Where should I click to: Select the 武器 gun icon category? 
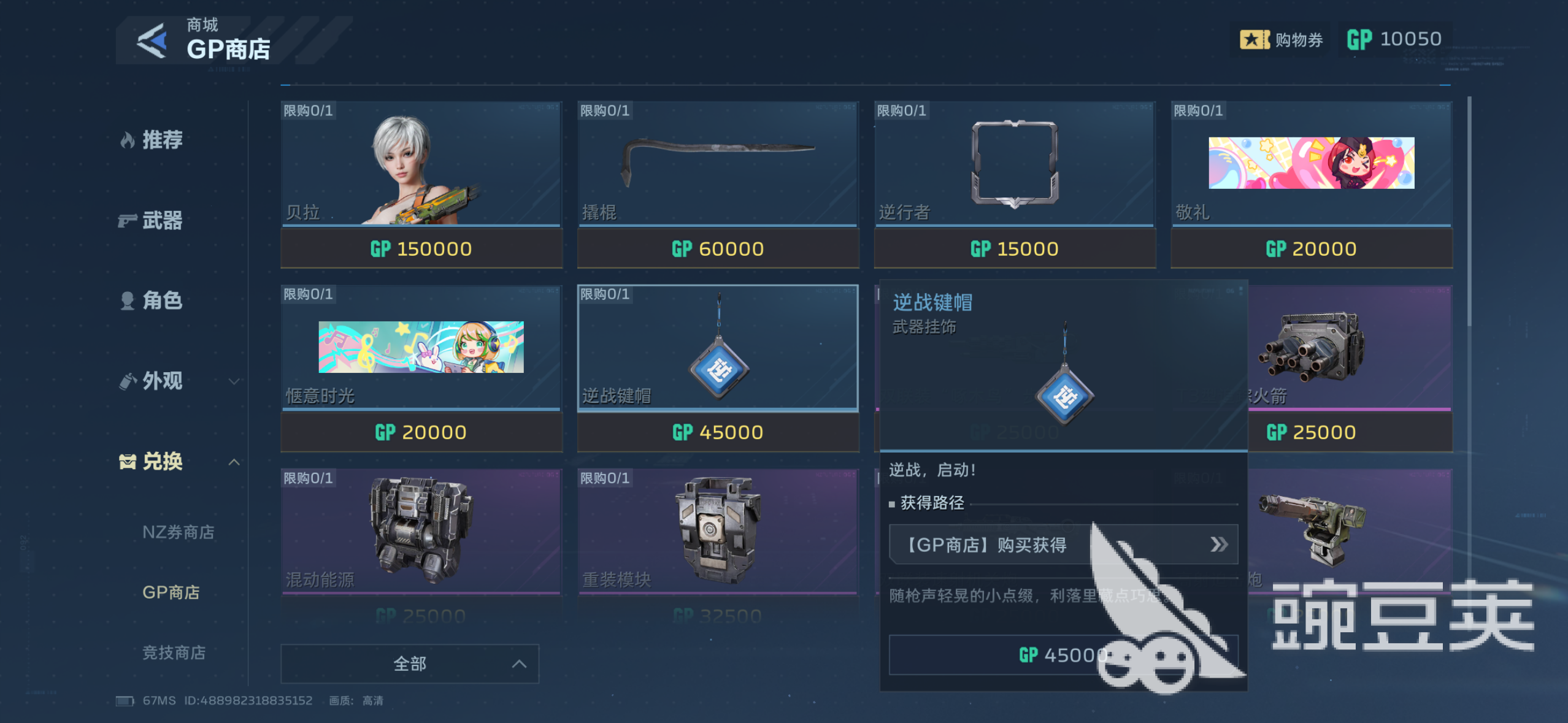coord(127,221)
